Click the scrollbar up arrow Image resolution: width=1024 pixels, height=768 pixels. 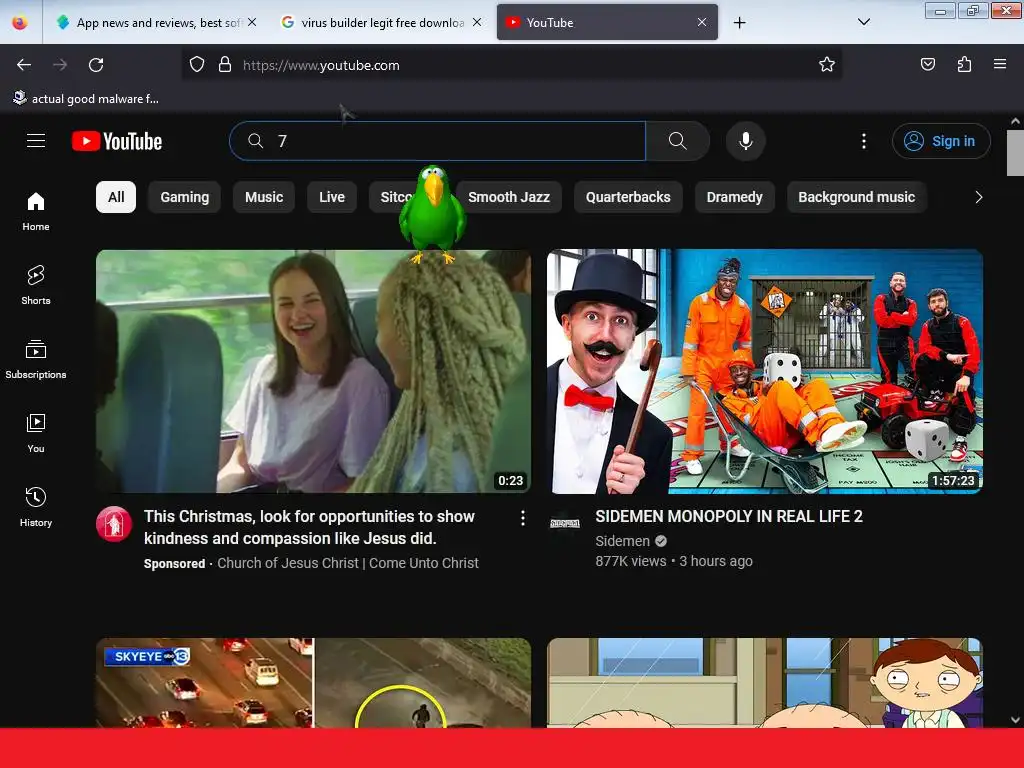tap(1015, 121)
